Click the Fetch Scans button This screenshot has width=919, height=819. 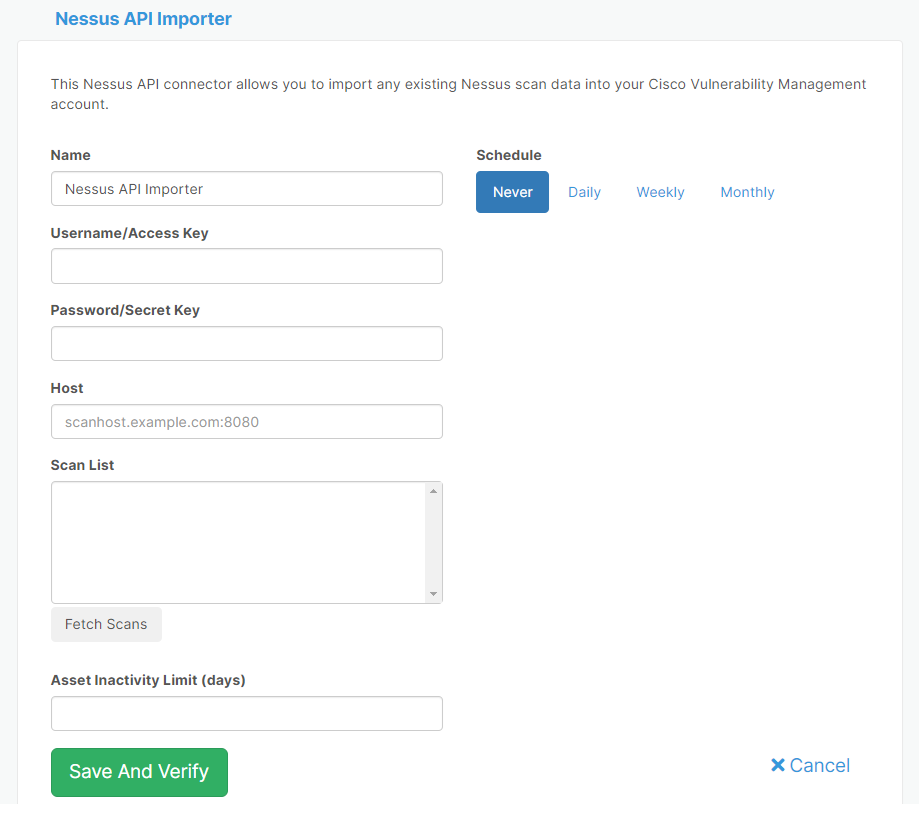pyautogui.click(x=106, y=624)
